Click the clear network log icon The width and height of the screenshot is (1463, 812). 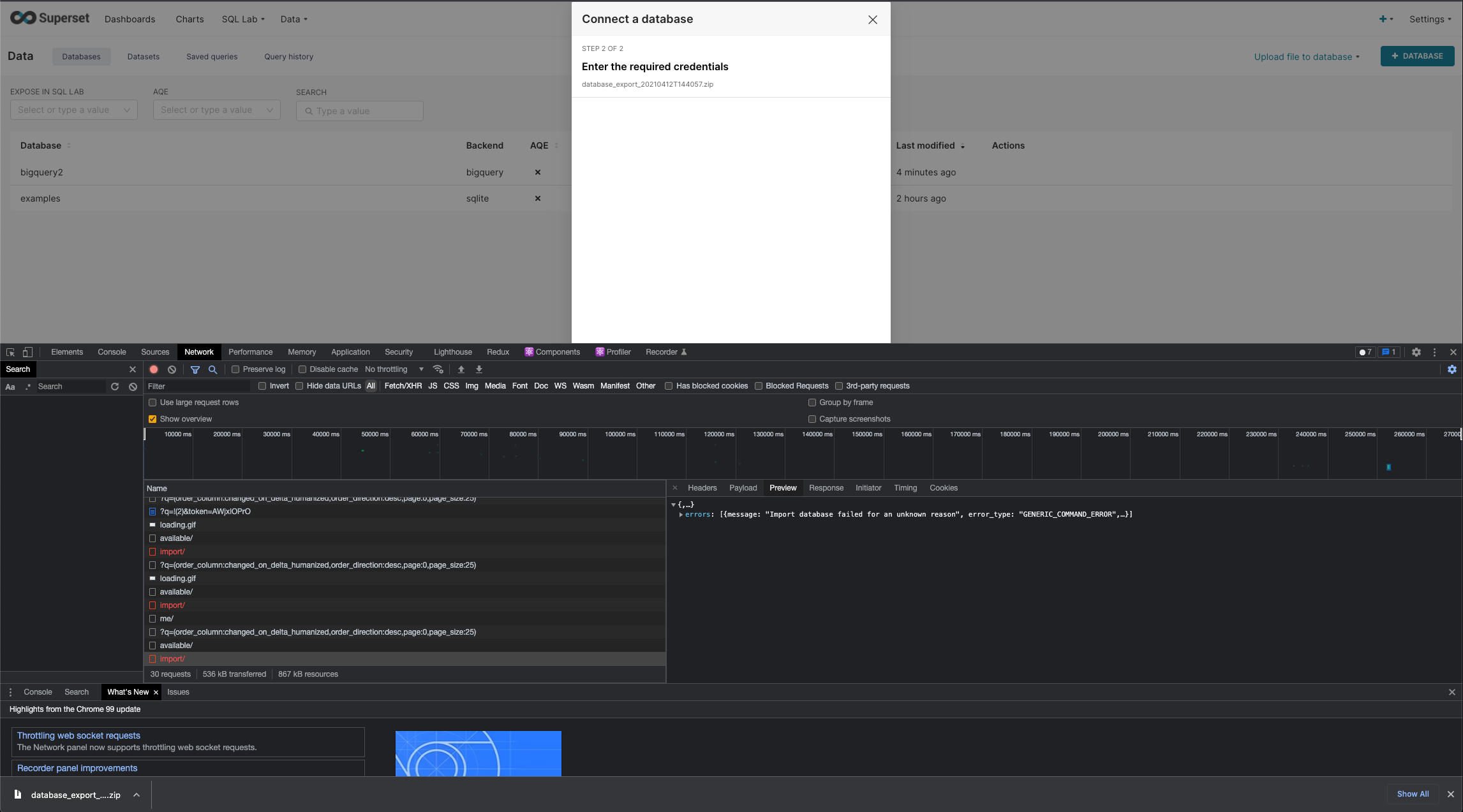[x=172, y=369]
